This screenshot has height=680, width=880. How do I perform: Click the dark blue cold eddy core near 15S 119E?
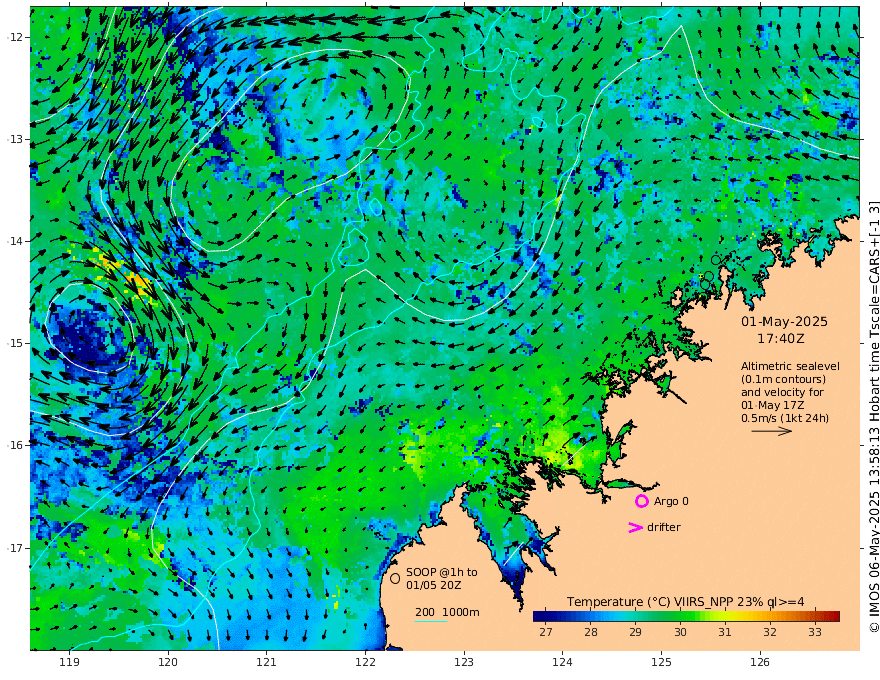click(x=87, y=338)
